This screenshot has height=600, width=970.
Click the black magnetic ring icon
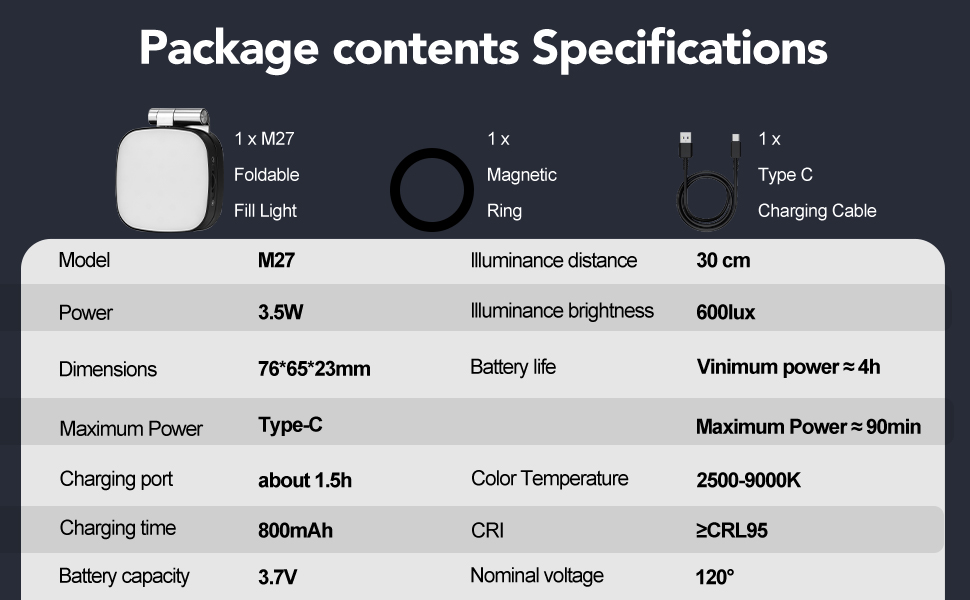pos(430,190)
